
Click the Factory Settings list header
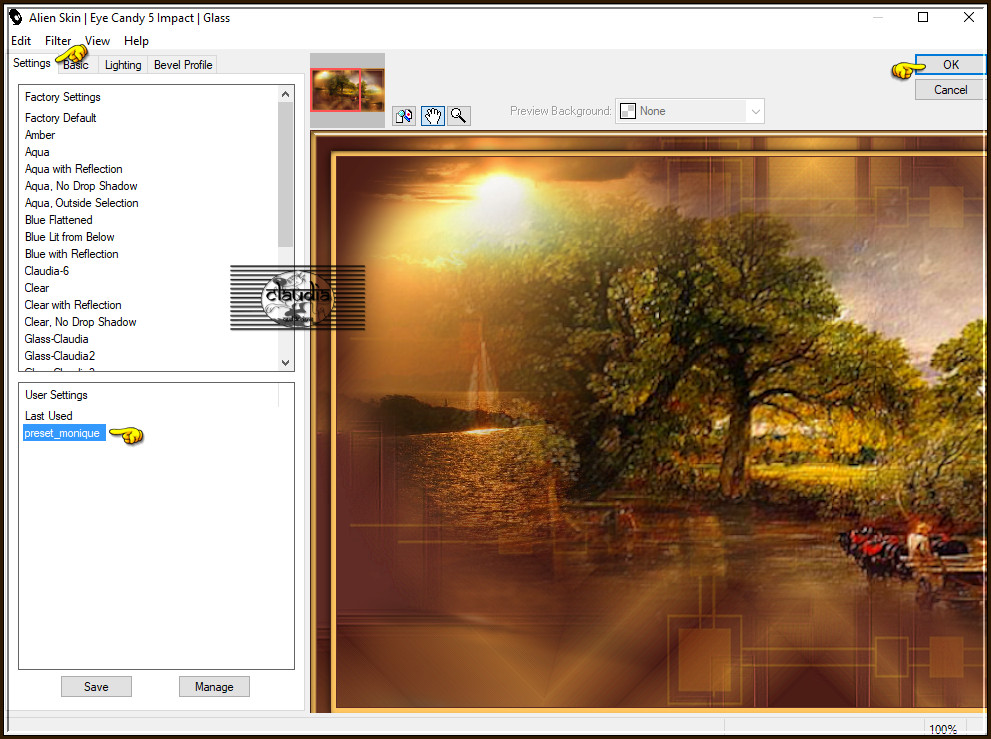[x=63, y=97]
